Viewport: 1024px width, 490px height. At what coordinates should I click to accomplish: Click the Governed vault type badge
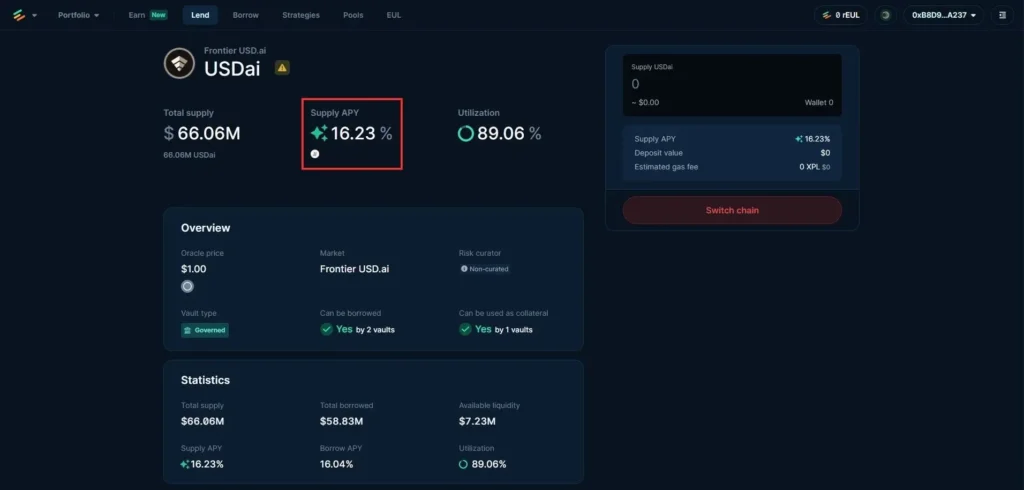click(205, 329)
